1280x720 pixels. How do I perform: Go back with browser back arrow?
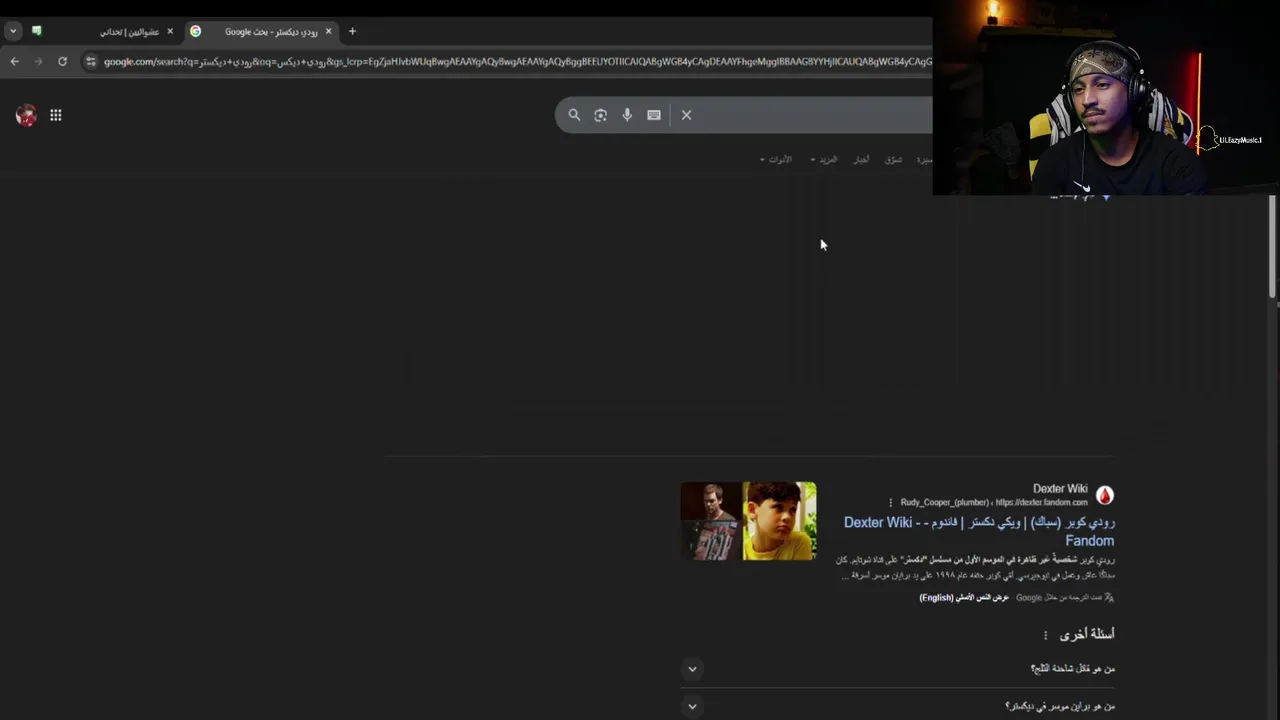(14, 61)
